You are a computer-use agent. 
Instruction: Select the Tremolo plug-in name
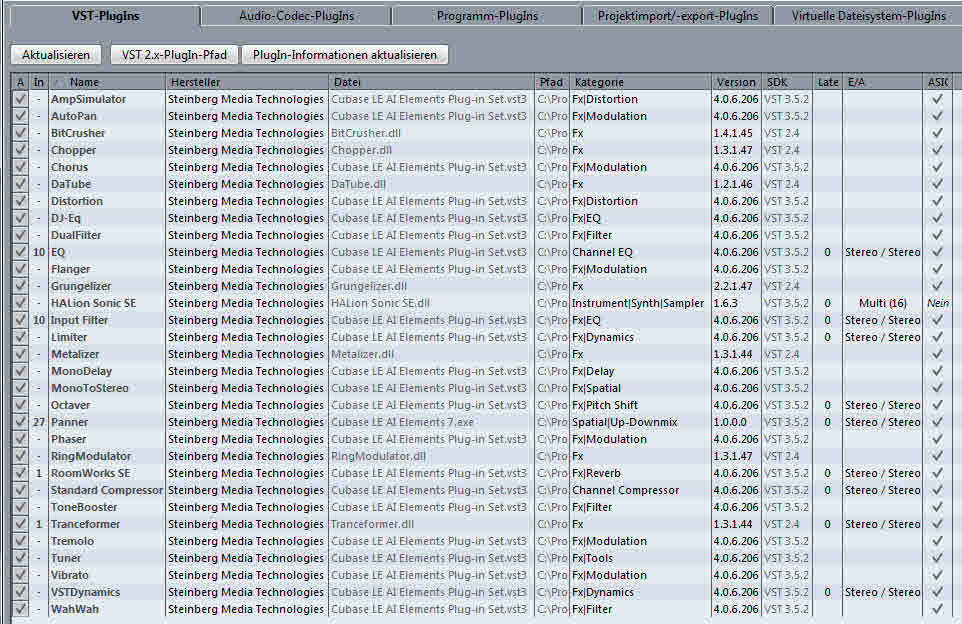(x=72, y=541)
